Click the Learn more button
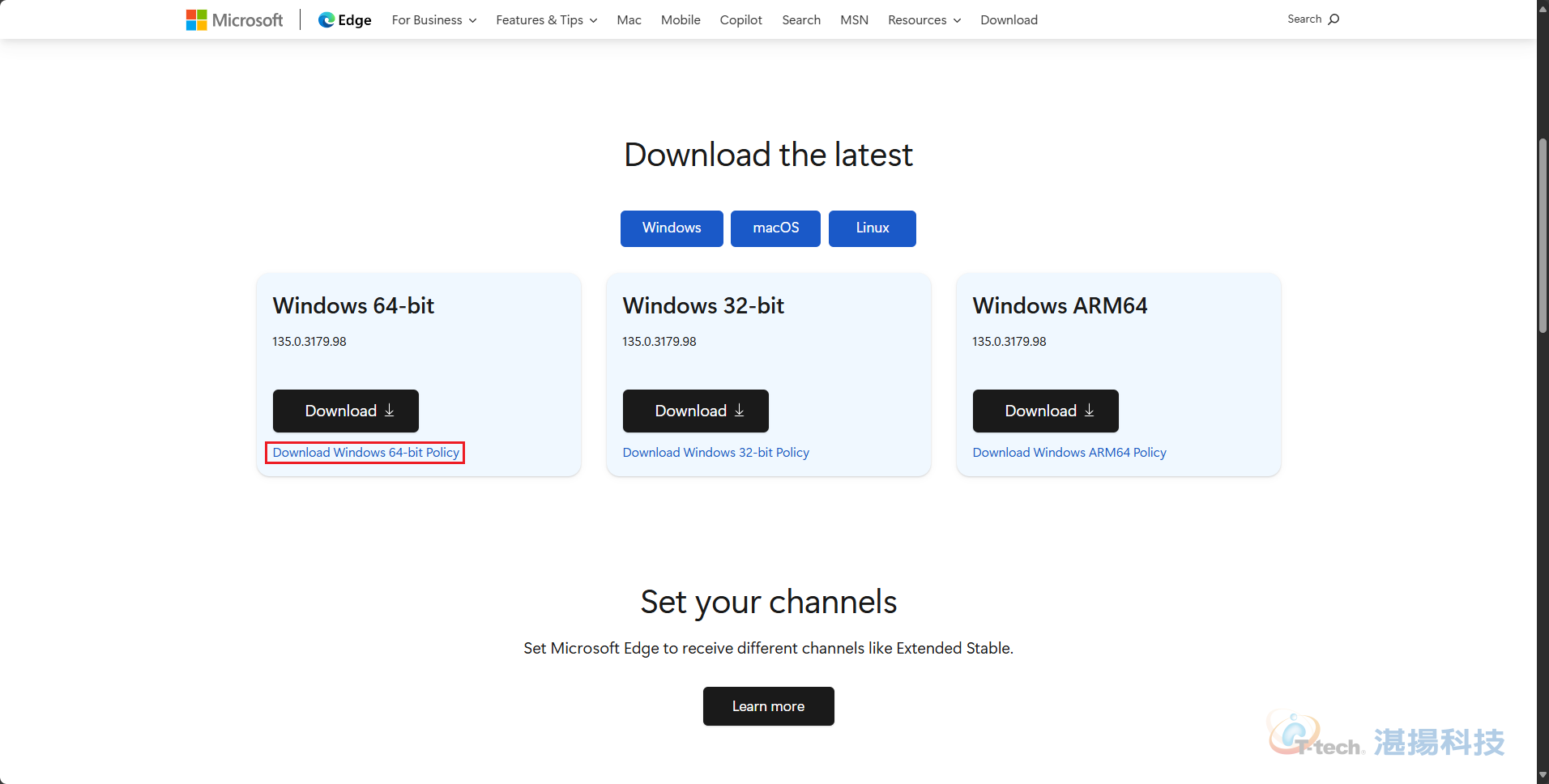The image size is (1549, 784). (x=769, y=706)
